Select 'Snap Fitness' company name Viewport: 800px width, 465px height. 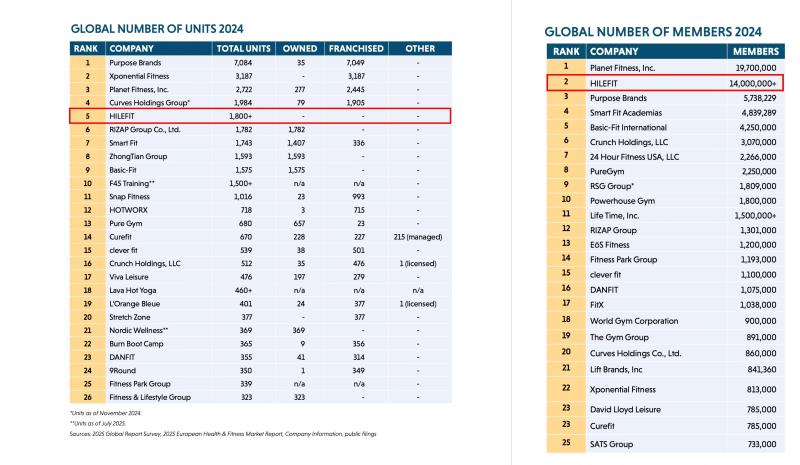click(130, 197)
